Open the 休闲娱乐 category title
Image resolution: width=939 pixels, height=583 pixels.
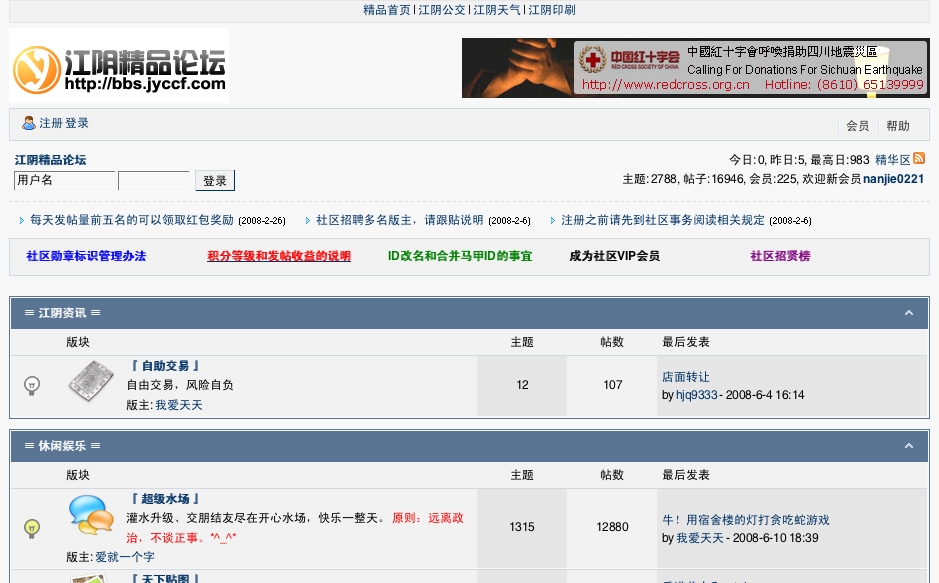[x=62, y=446]
